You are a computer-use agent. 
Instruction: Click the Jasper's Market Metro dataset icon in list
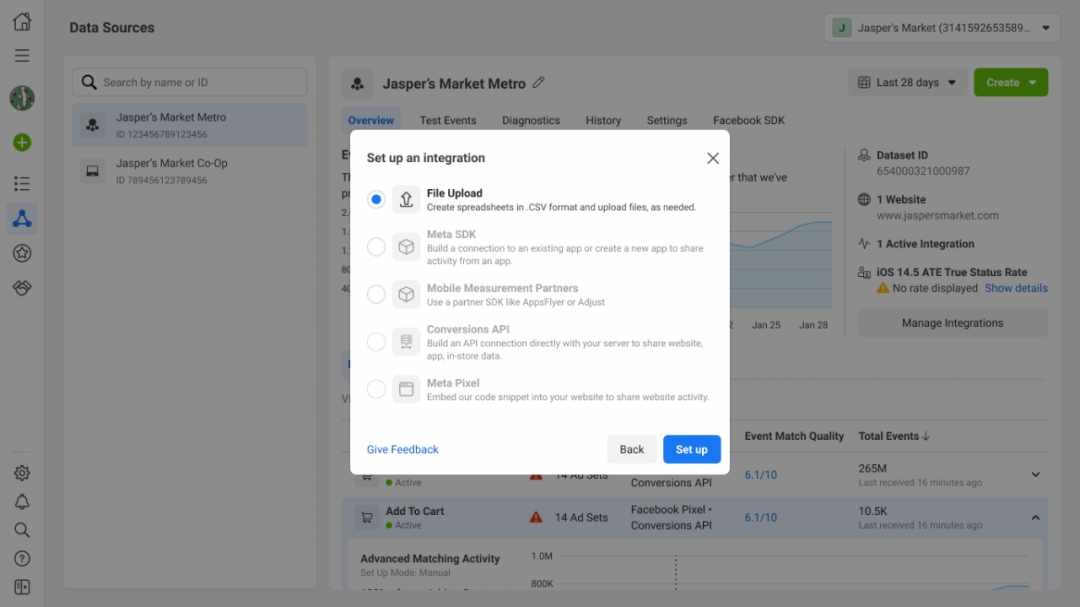(x=92, y=125)
